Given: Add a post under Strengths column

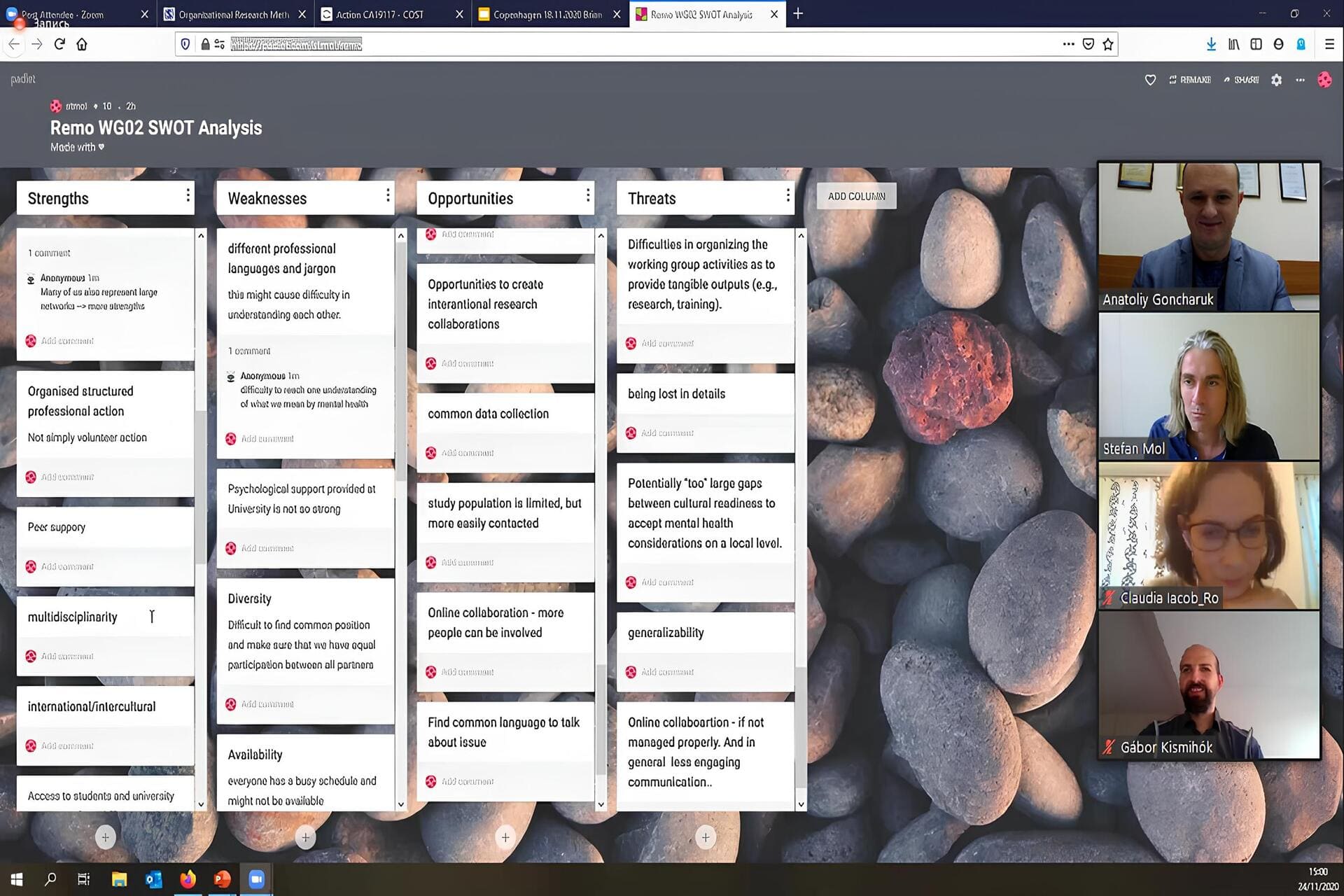Looking at the screenshot, I should pos(105,837).
